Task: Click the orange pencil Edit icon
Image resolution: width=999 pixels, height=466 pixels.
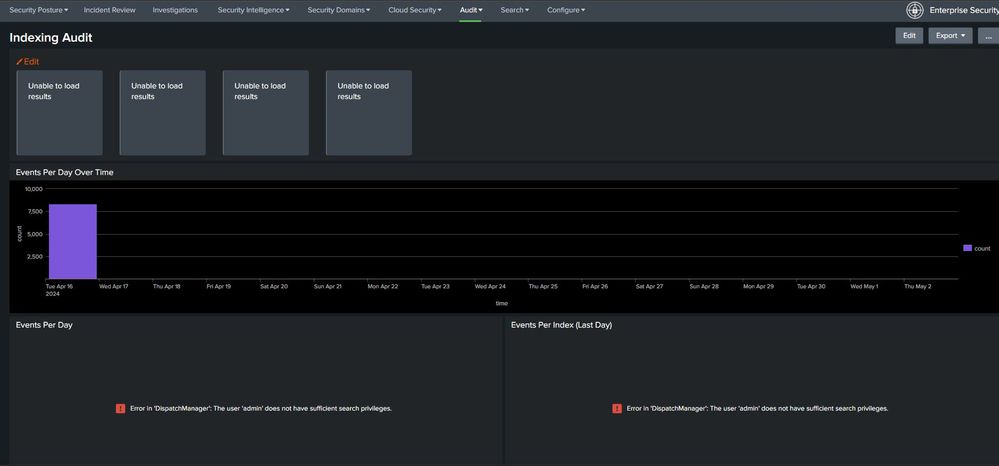Action: (x=19, y=62)
